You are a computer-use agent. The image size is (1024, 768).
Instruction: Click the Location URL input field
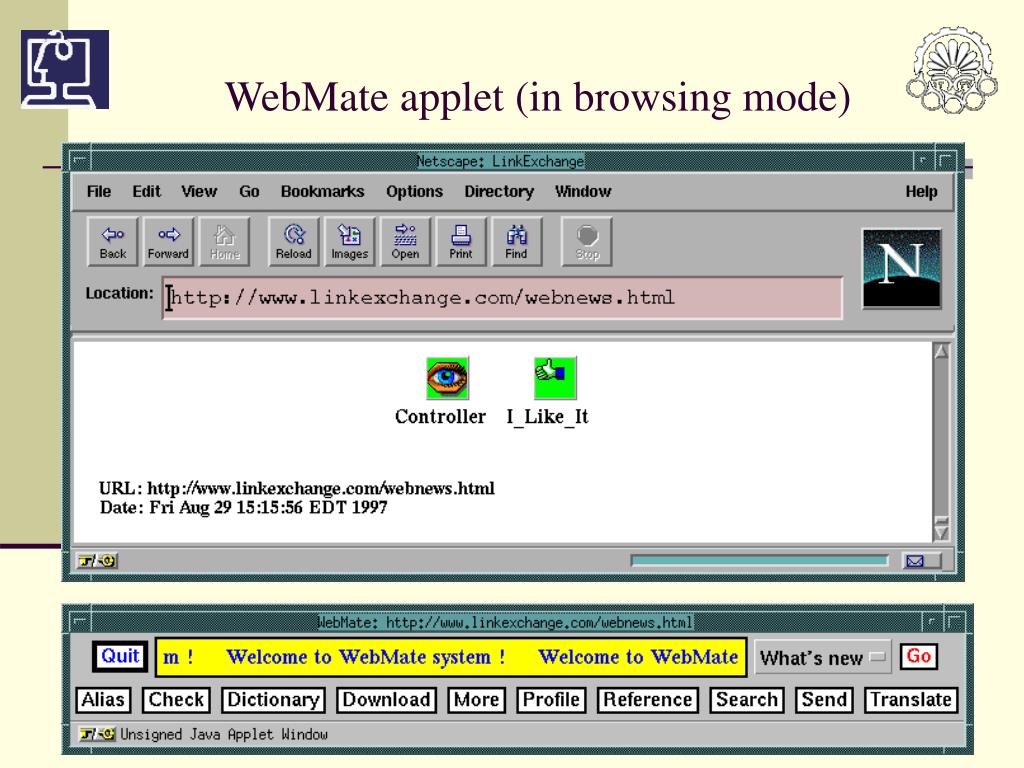[502, 298]
